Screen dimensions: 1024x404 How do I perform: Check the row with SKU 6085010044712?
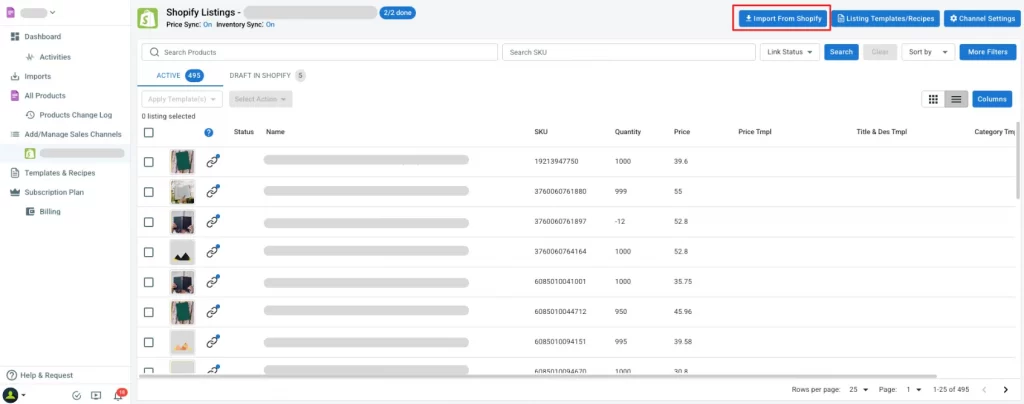[x=149, y=312]
